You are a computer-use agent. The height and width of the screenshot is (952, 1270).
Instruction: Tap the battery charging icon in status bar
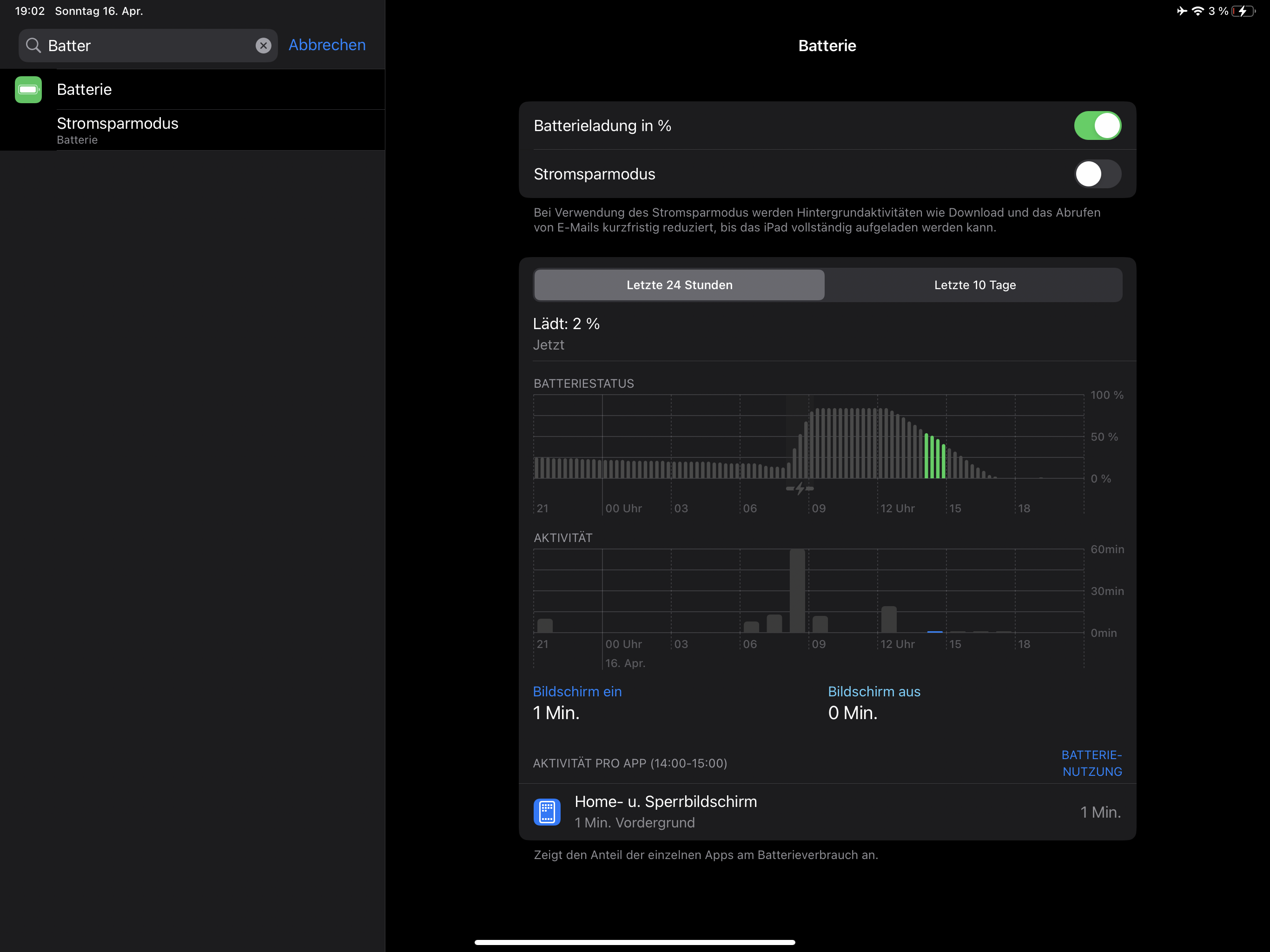tap(1243, 11)
